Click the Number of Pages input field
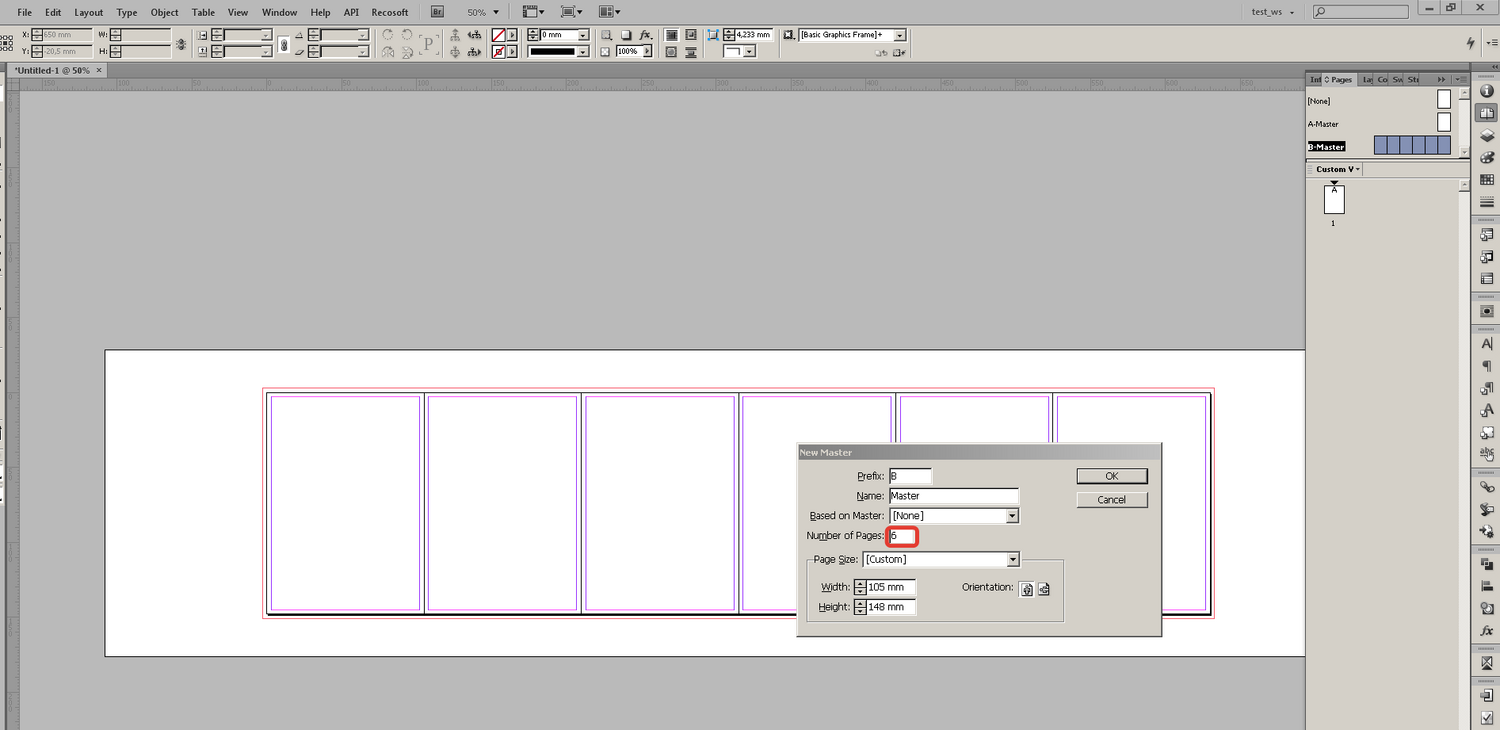 pos(902,536)
